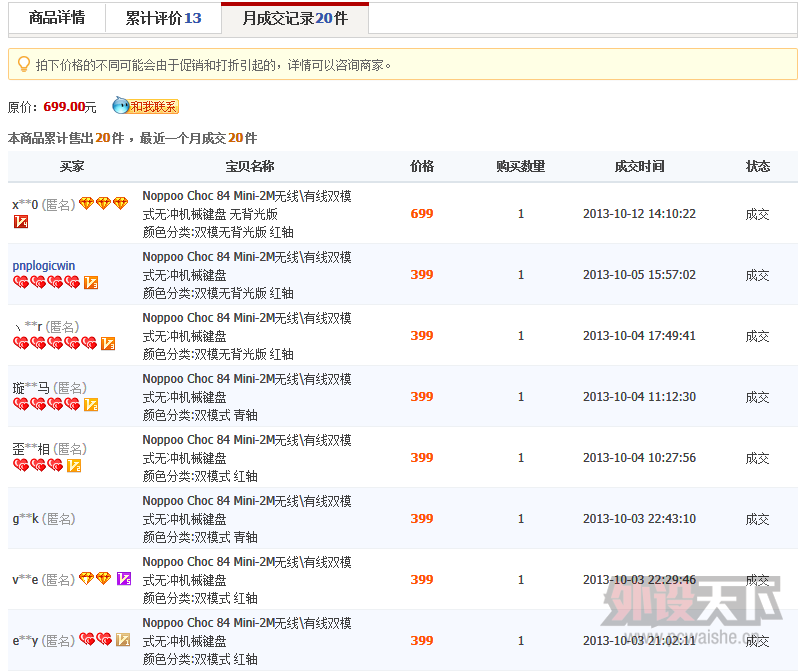Image resolution: width=801 pixels, height=671 pixels.
Task: Click product title in the 2013-10-12 order row
Action: pyautogui.click(x=247, y=205)
